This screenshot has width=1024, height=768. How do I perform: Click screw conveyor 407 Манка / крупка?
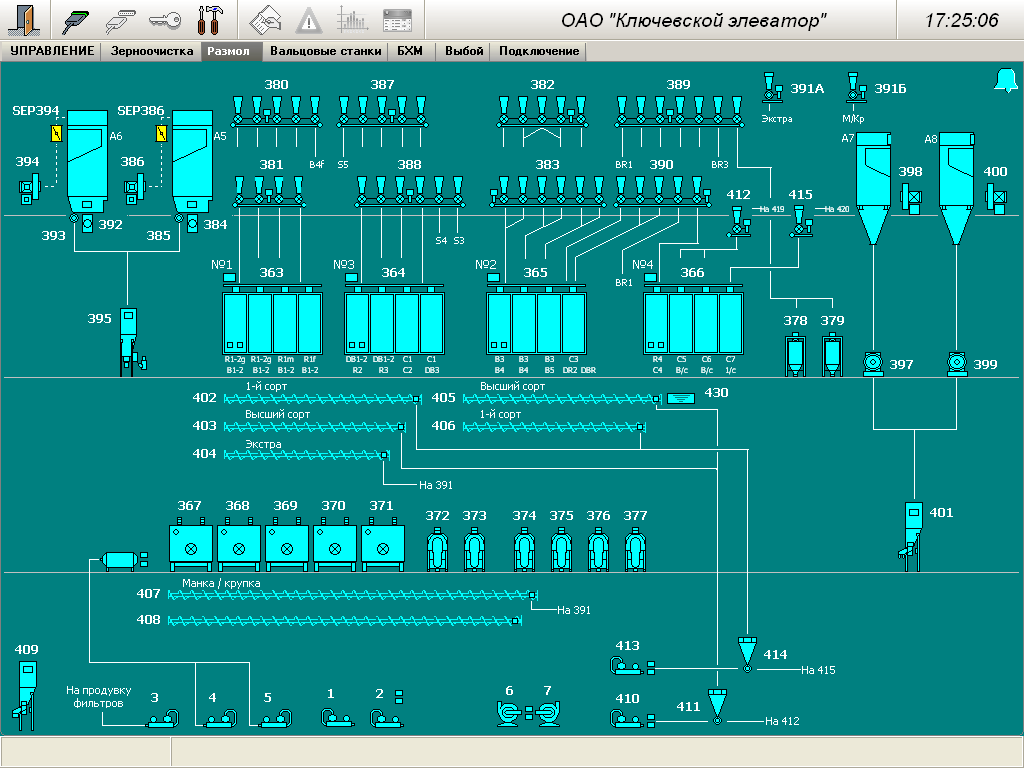350,595
